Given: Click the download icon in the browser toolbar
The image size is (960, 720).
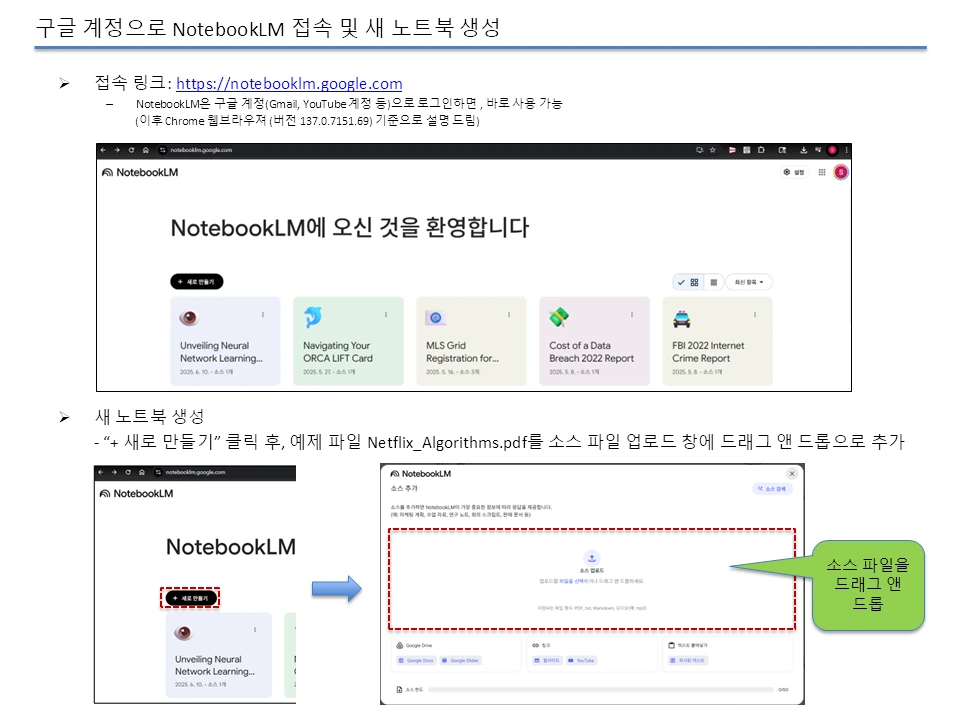Looking at the screenshot, I should [x=803, y=150].
